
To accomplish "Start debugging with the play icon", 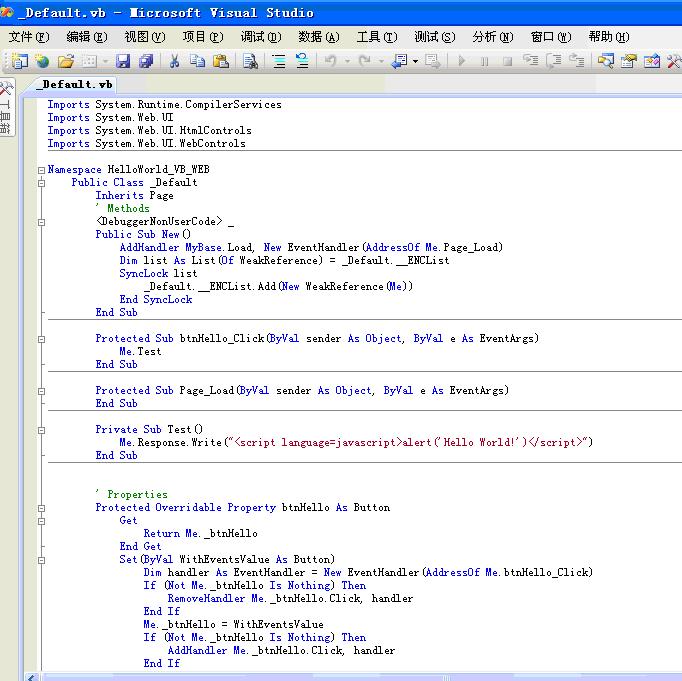I will (x=462, y=61).
